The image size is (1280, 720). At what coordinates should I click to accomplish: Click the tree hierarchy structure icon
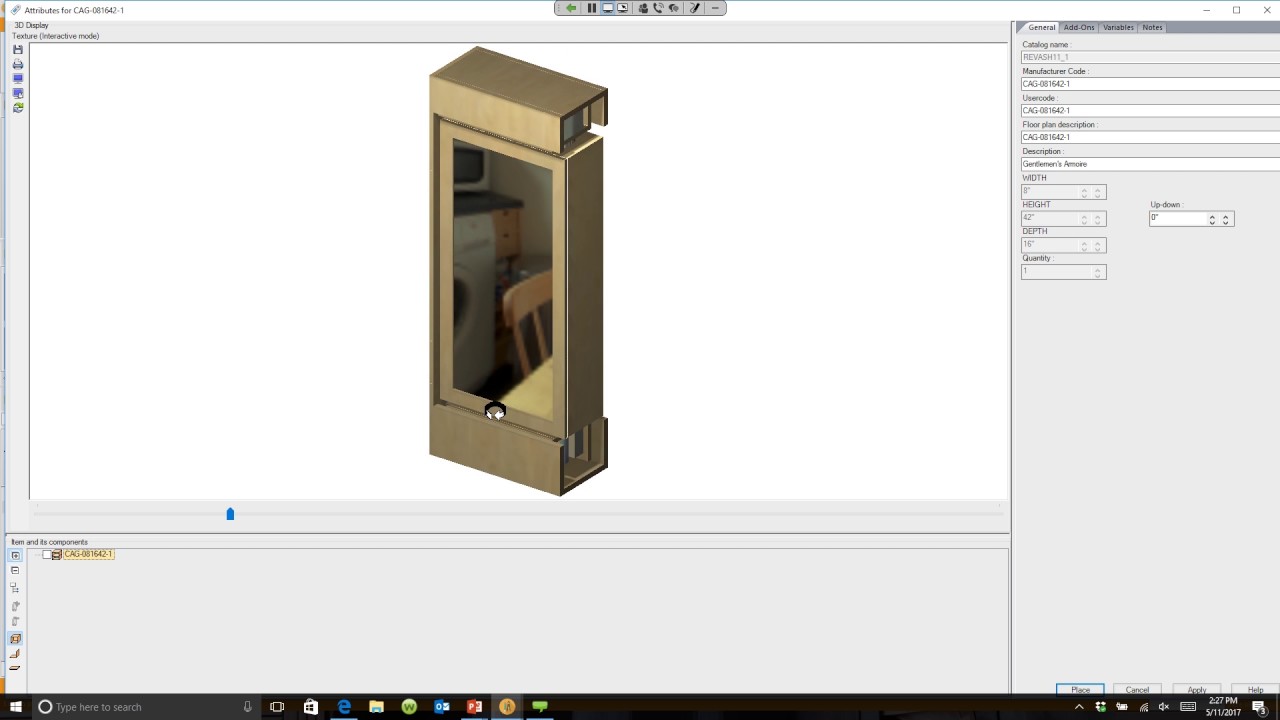(x=15, y=588)
